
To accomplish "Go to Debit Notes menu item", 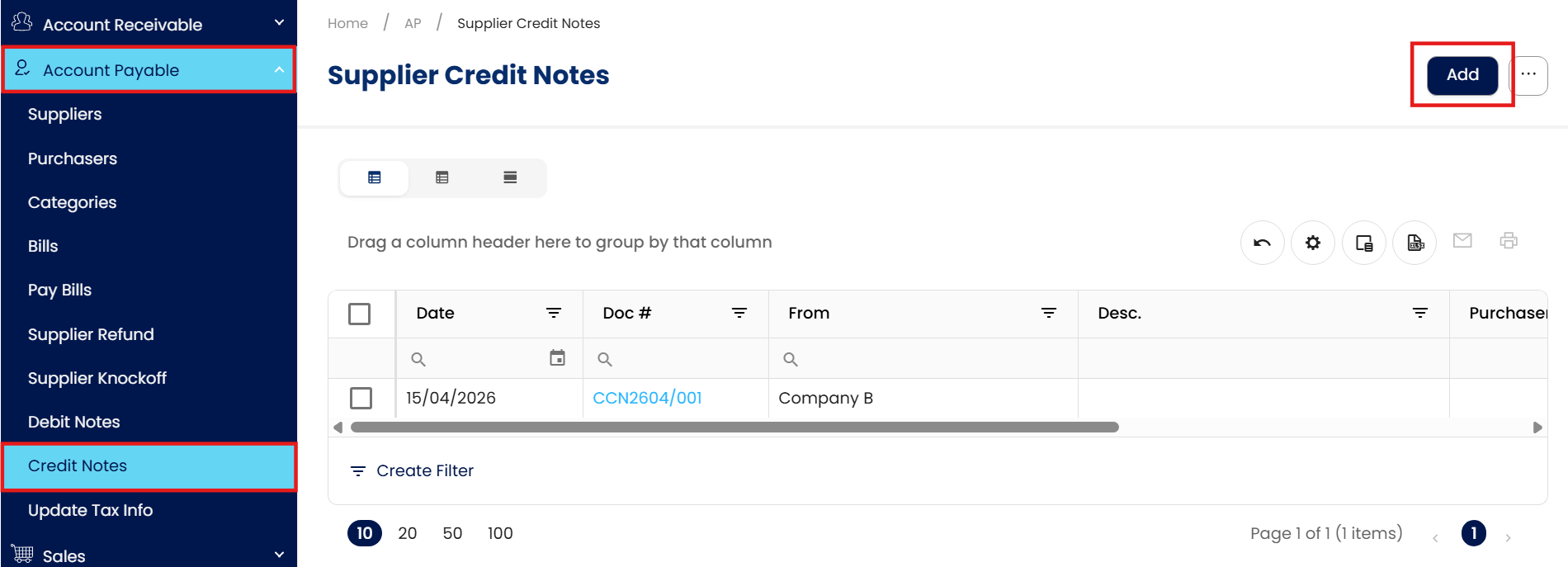I will click(x=74, y=422).
